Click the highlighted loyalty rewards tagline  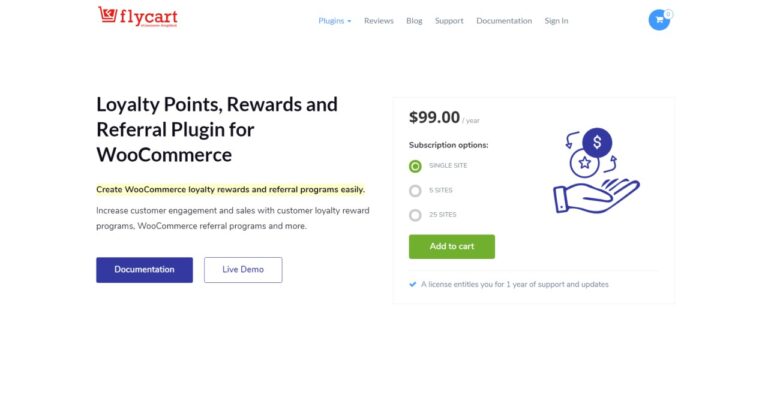coord(231,189)
